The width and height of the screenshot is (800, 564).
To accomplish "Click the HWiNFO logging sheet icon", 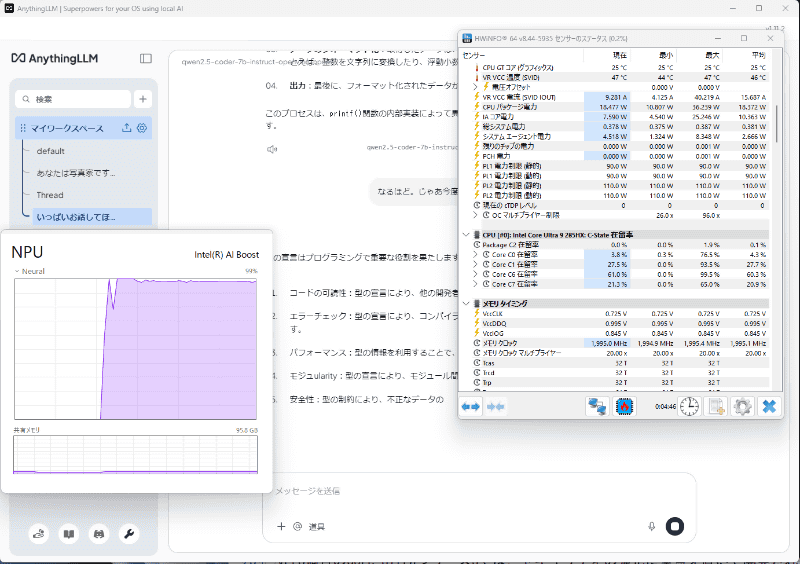I will tap(716, 407).
